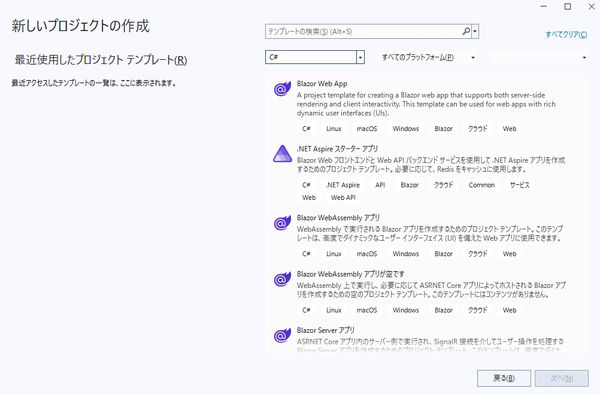Click the API tag in Aspire template
Screen dimensions: 600x395
tap(380, 185)
